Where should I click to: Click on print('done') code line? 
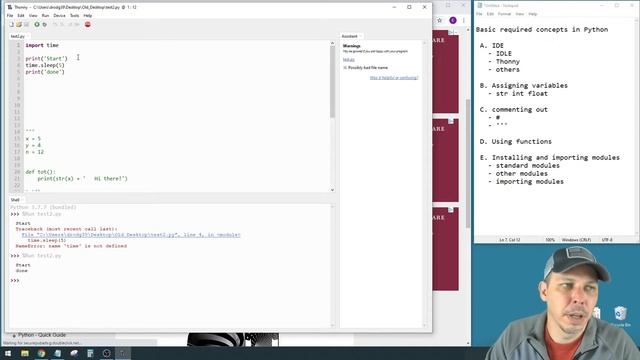(x=45, y=72)
